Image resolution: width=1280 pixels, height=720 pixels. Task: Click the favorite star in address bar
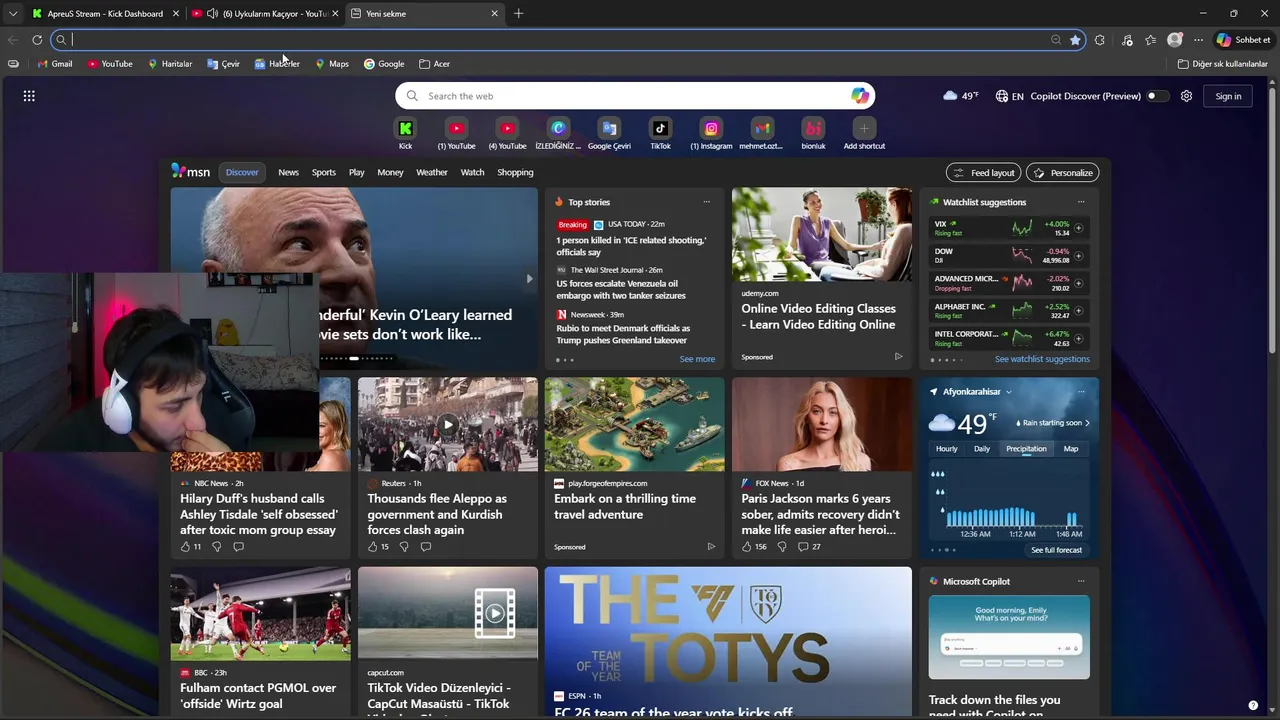click(1075, 40)
